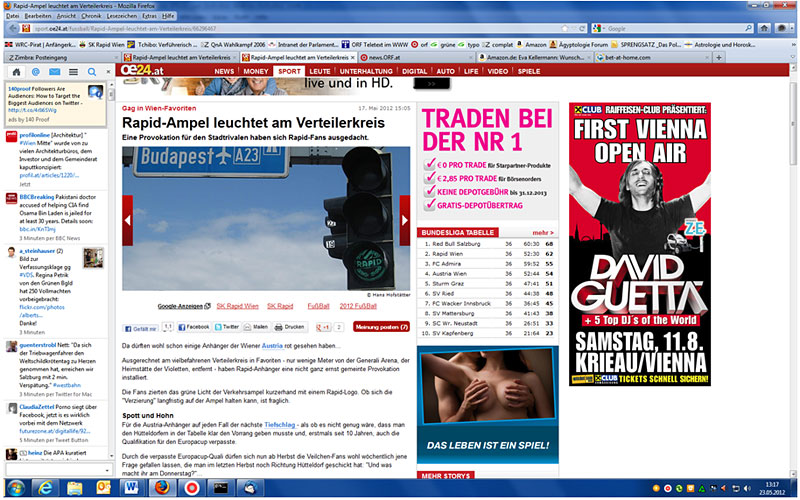Viewport: 800px width, 500px height.
Task: Open ORF Teletext im WWW bookmark
Action: [375, 45]
